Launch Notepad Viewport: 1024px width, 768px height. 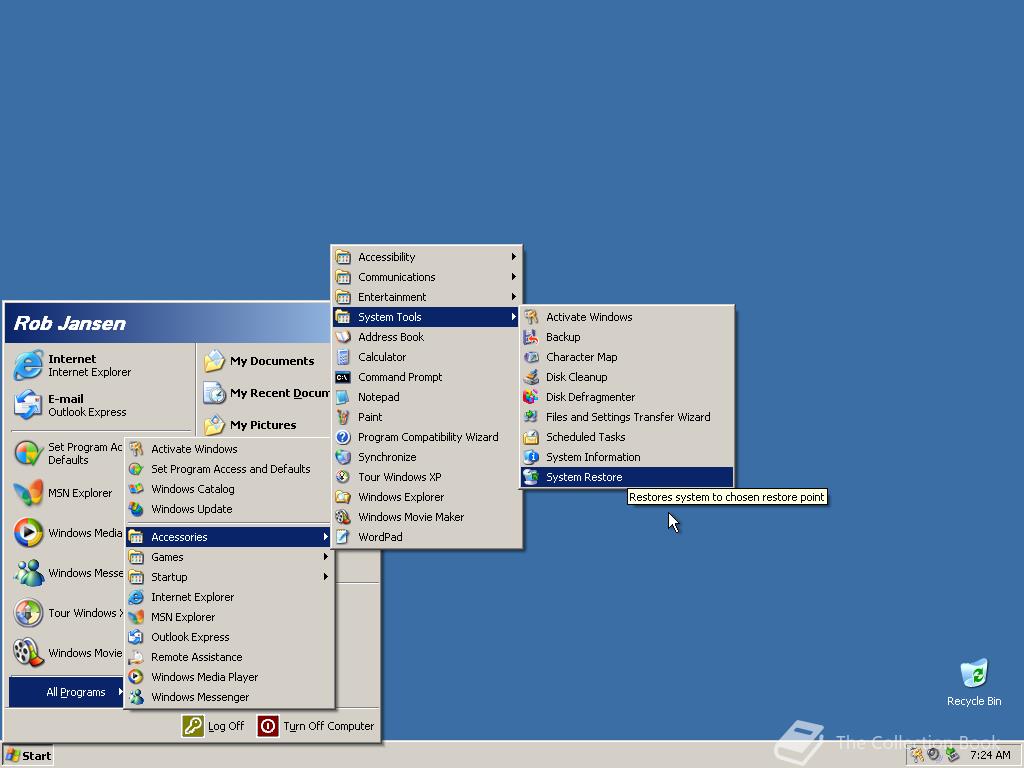click(426, 397)
